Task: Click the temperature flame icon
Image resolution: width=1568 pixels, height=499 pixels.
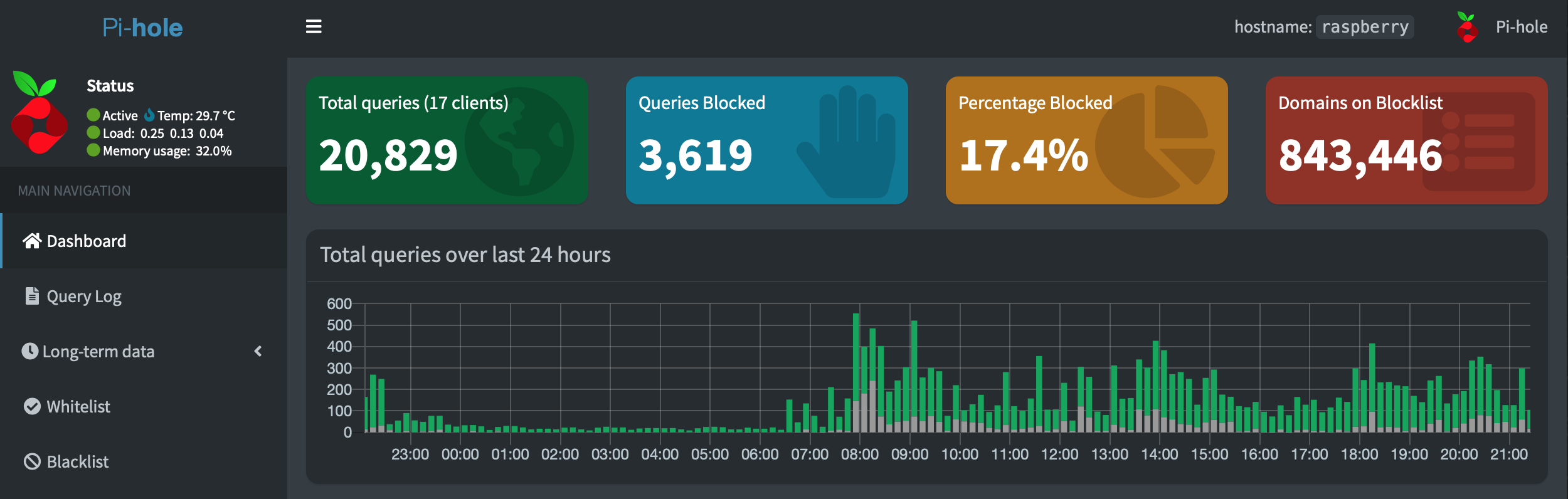Action: (149, 115)
